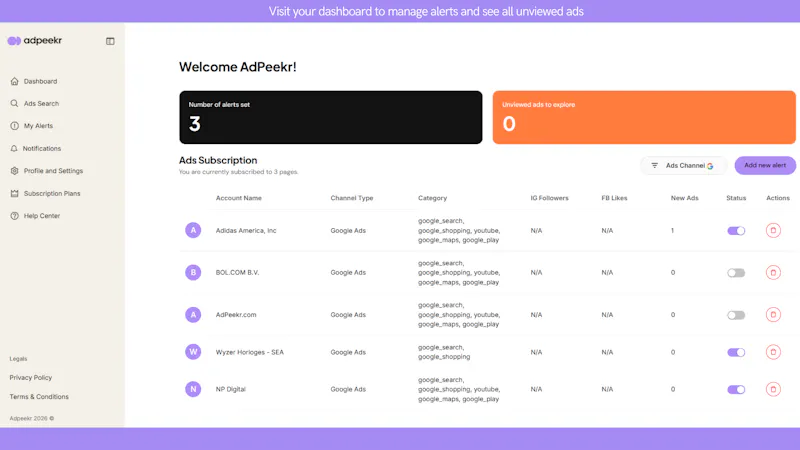Click the Wyzer Horloges avatar letter W
800x450 pixels.
point(193,352)
